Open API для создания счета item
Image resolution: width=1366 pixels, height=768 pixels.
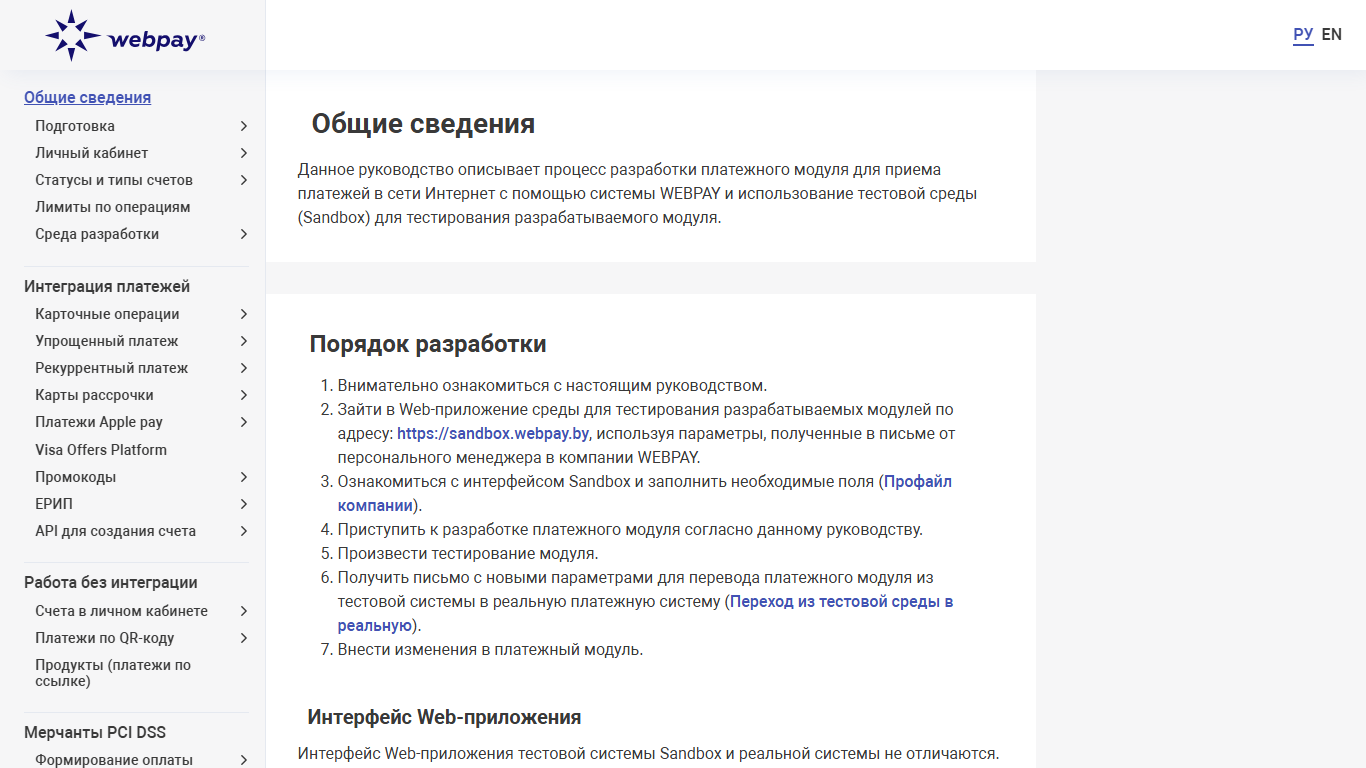coord(116,531)
